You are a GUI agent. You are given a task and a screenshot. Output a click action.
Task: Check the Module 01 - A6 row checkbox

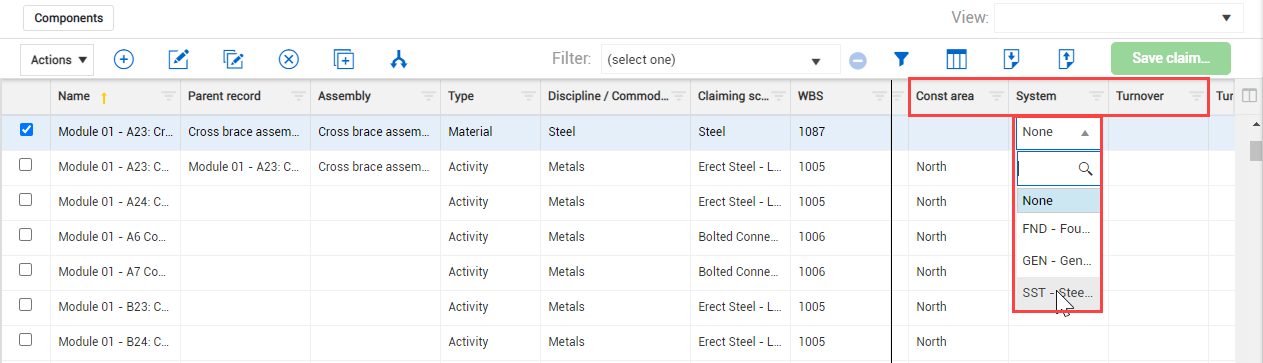pos(26,235)
